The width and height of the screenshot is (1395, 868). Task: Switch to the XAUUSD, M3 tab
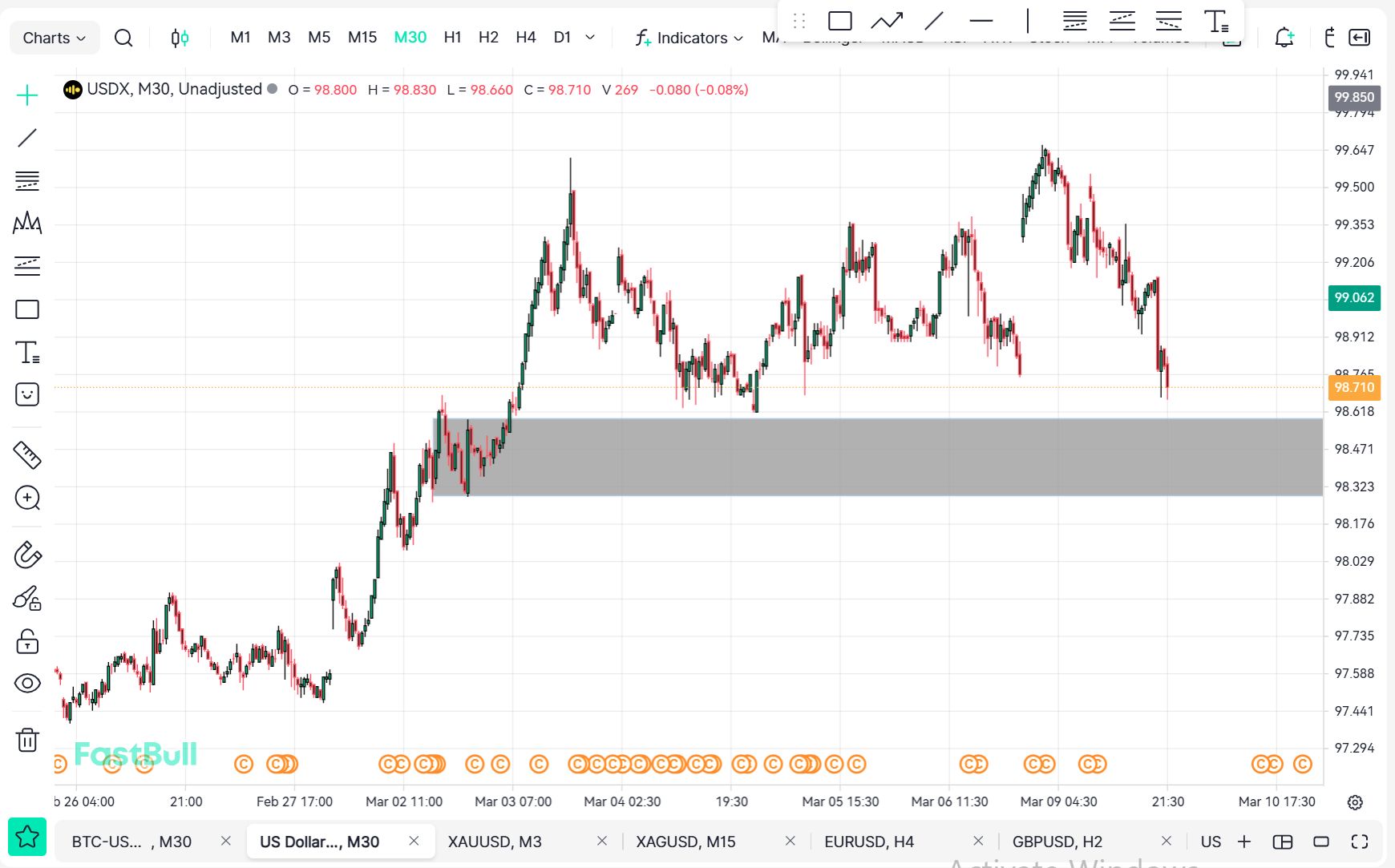(x=495, y=842)
